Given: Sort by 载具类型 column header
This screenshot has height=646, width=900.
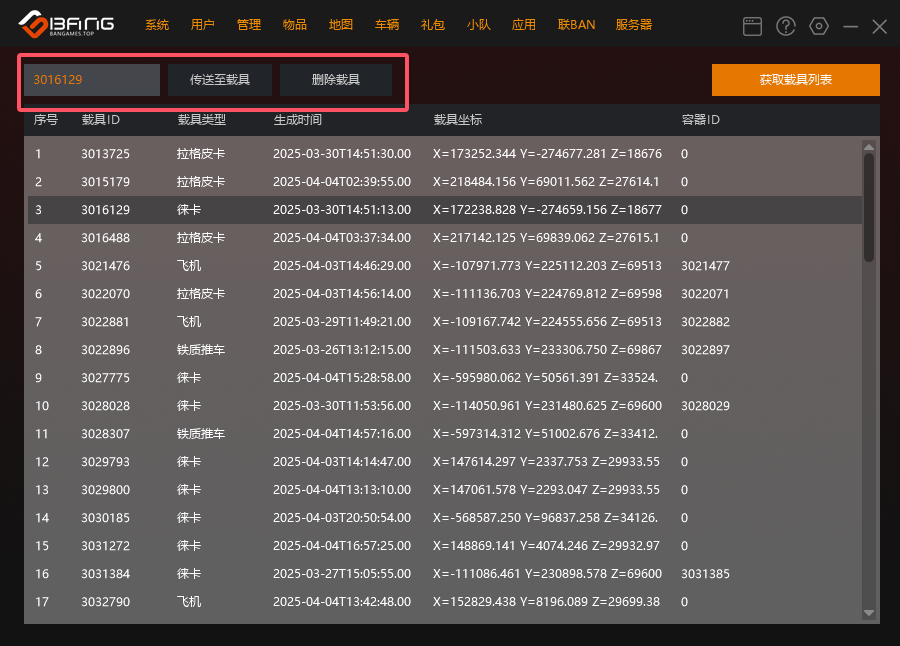Looking at the screenshot, I should coord(201,119).
